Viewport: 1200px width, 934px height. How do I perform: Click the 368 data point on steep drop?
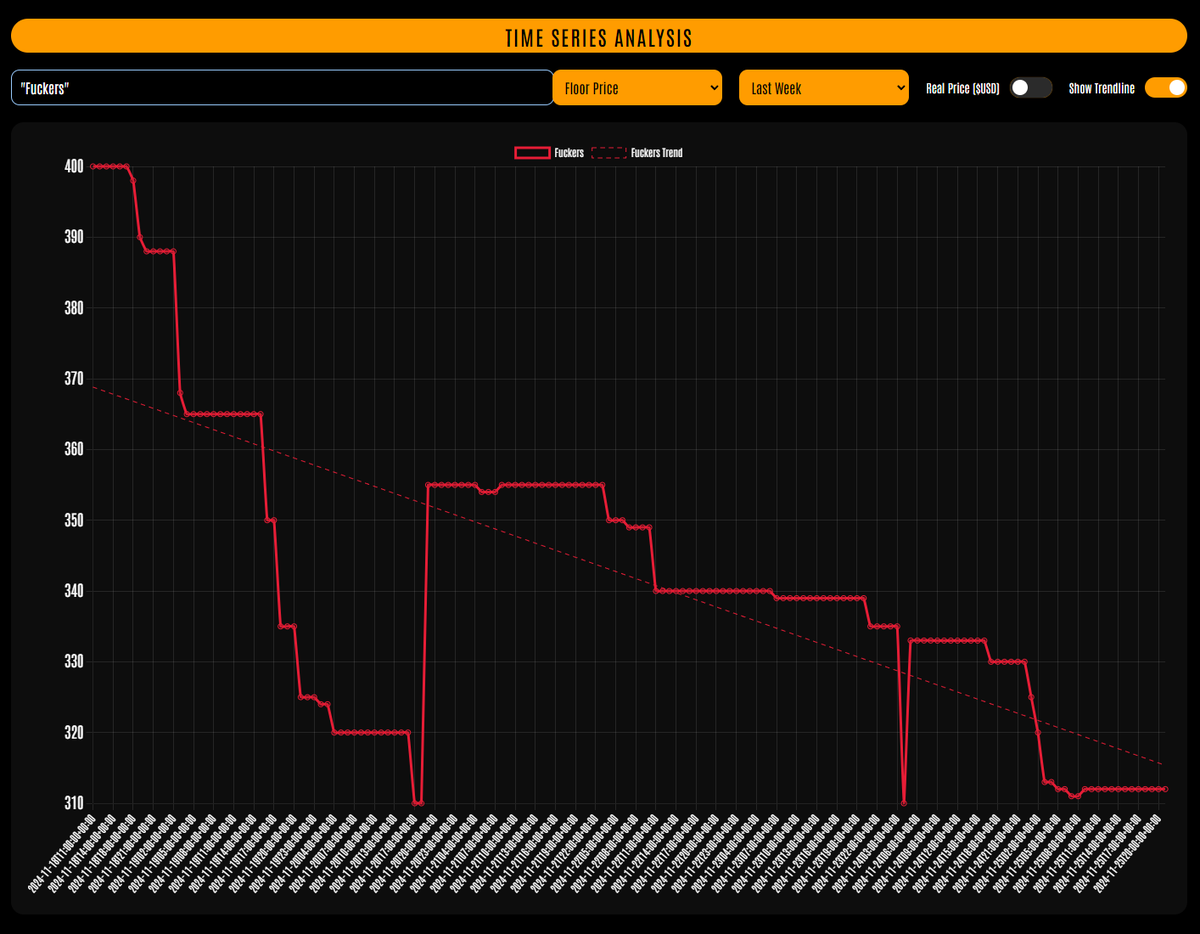click(x=180, y=393)
